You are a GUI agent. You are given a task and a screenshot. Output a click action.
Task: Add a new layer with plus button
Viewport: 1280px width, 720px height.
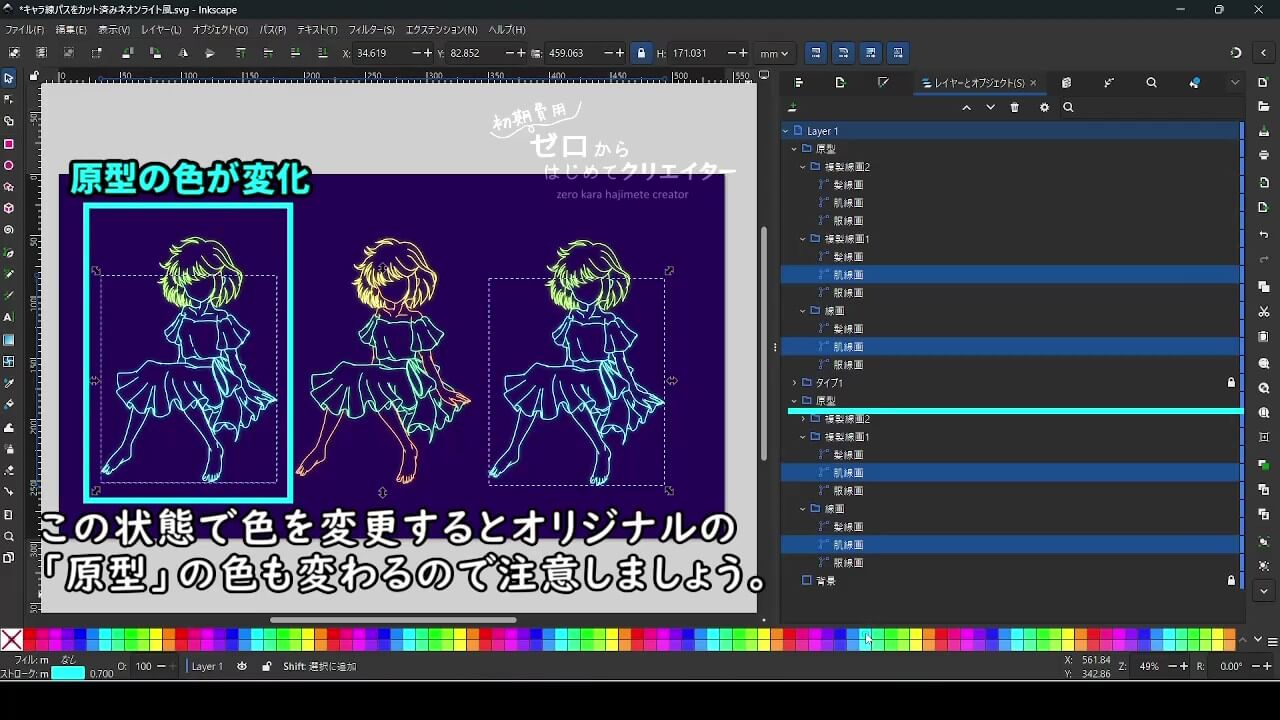tap(793, 106)
